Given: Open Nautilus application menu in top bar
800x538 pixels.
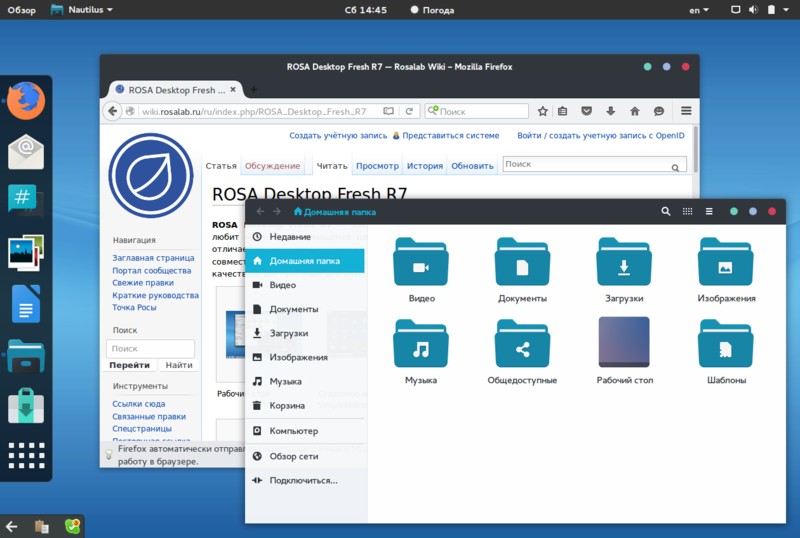Looking at the screenshot, I should [x=82, y=10].
